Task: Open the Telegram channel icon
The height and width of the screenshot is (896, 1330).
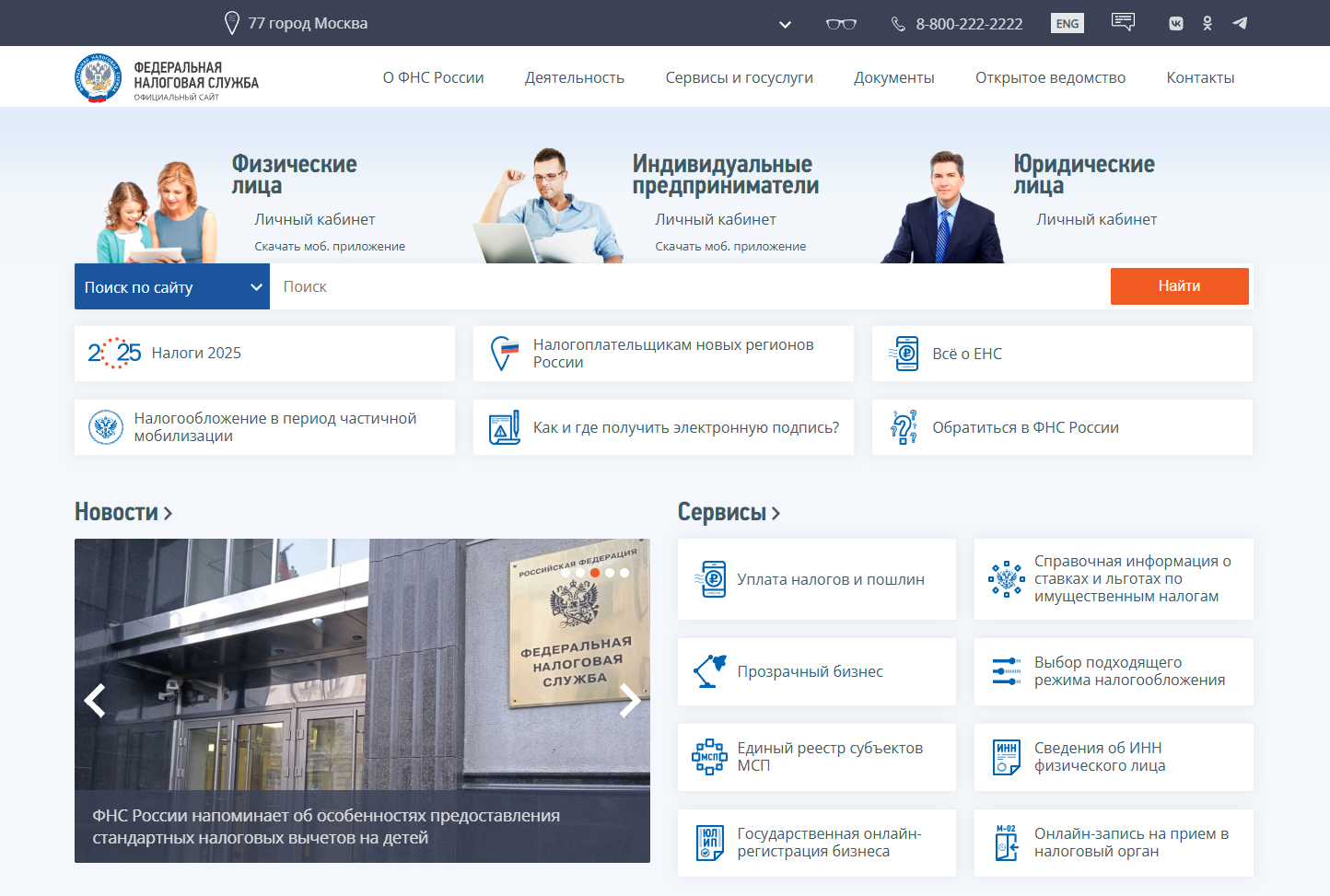Action: click(x=1240, y=23)
